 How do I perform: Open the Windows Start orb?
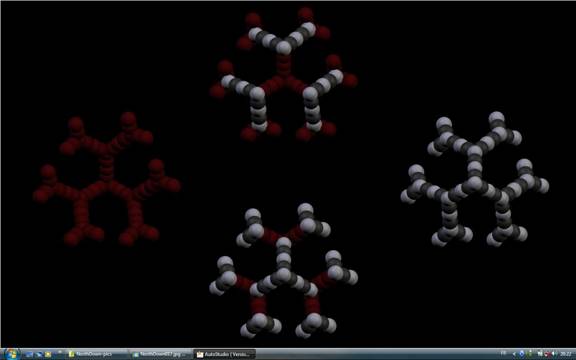[x=11, y=354]
